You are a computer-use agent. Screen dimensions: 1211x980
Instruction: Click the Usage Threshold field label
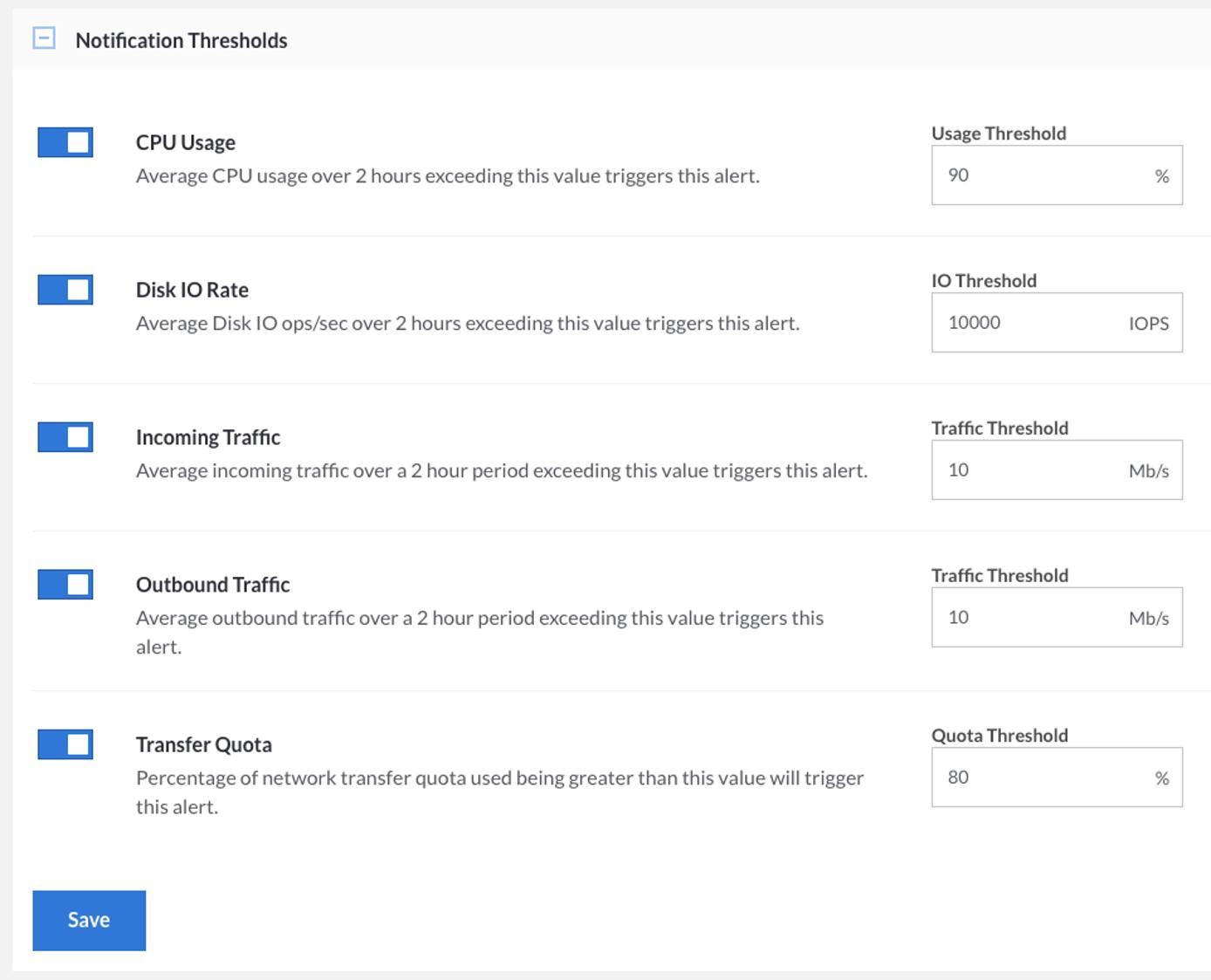[x=997, y=133]
